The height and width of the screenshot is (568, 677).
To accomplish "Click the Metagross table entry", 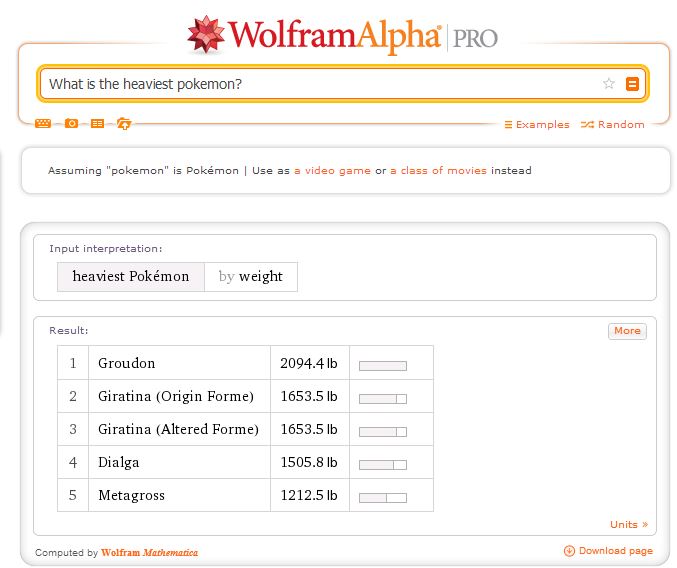I will pos(131,495).
